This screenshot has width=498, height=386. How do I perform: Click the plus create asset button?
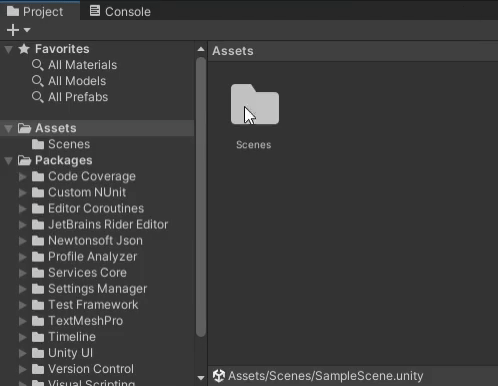pos(13,30)
